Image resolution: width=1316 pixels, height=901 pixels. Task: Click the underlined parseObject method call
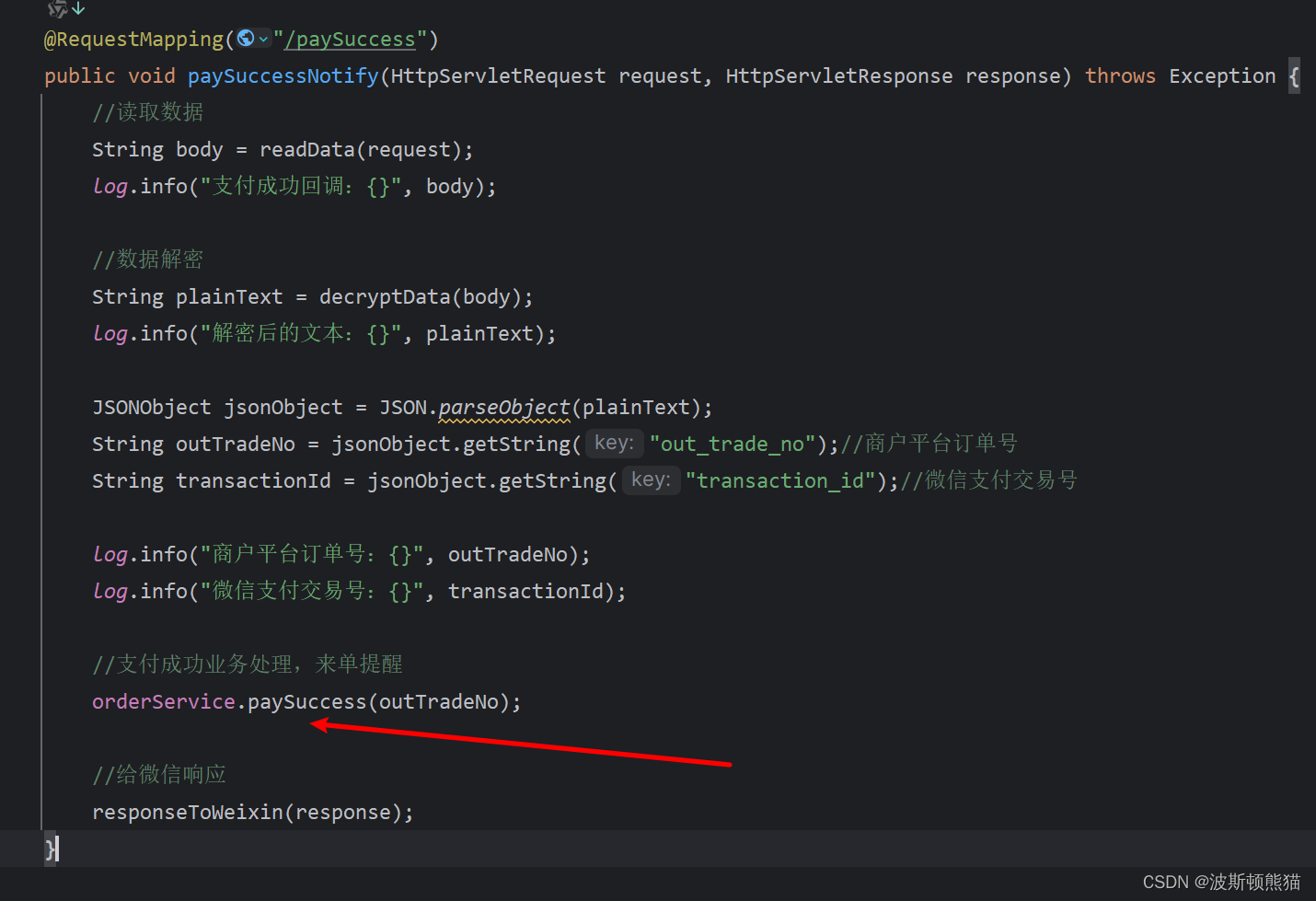pos(504,408)
